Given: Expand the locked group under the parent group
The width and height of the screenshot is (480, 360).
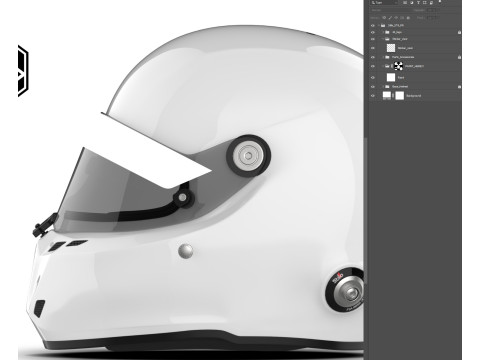Looking at the screenshot, I should point(383,32).
